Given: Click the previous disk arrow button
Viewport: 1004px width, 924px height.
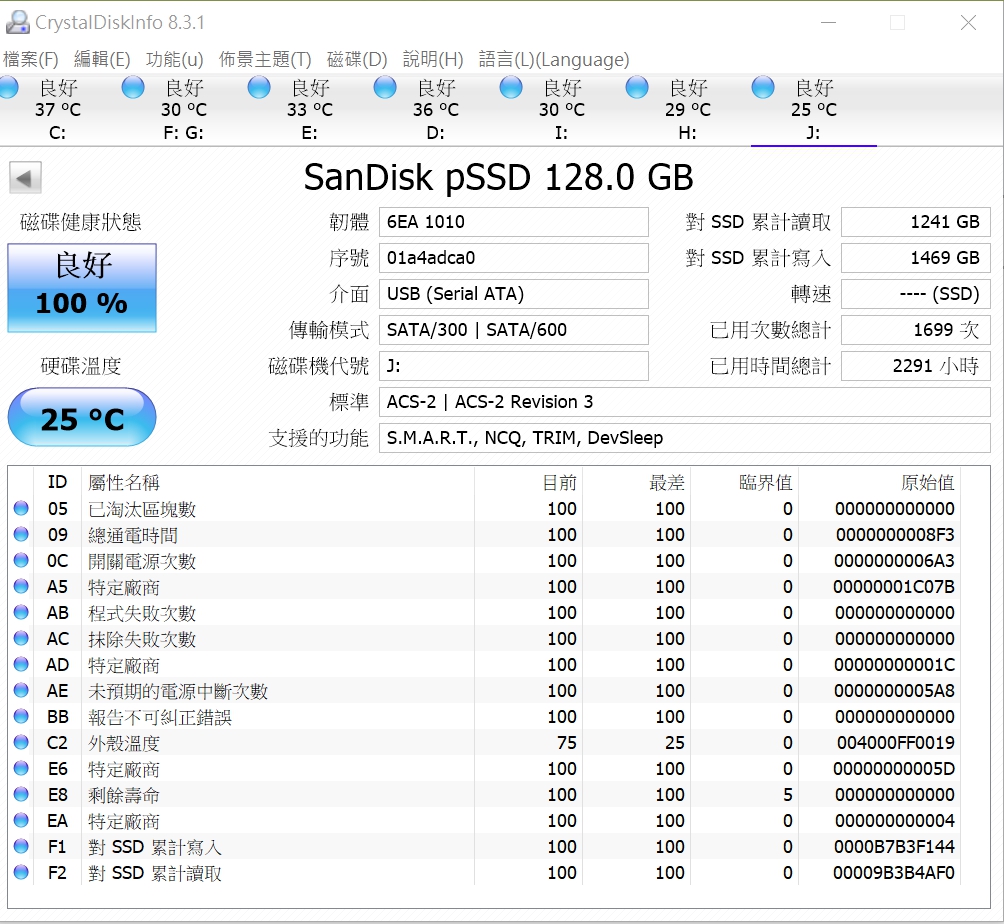Looking at the screenshot, I should click(x=25, y=179).
